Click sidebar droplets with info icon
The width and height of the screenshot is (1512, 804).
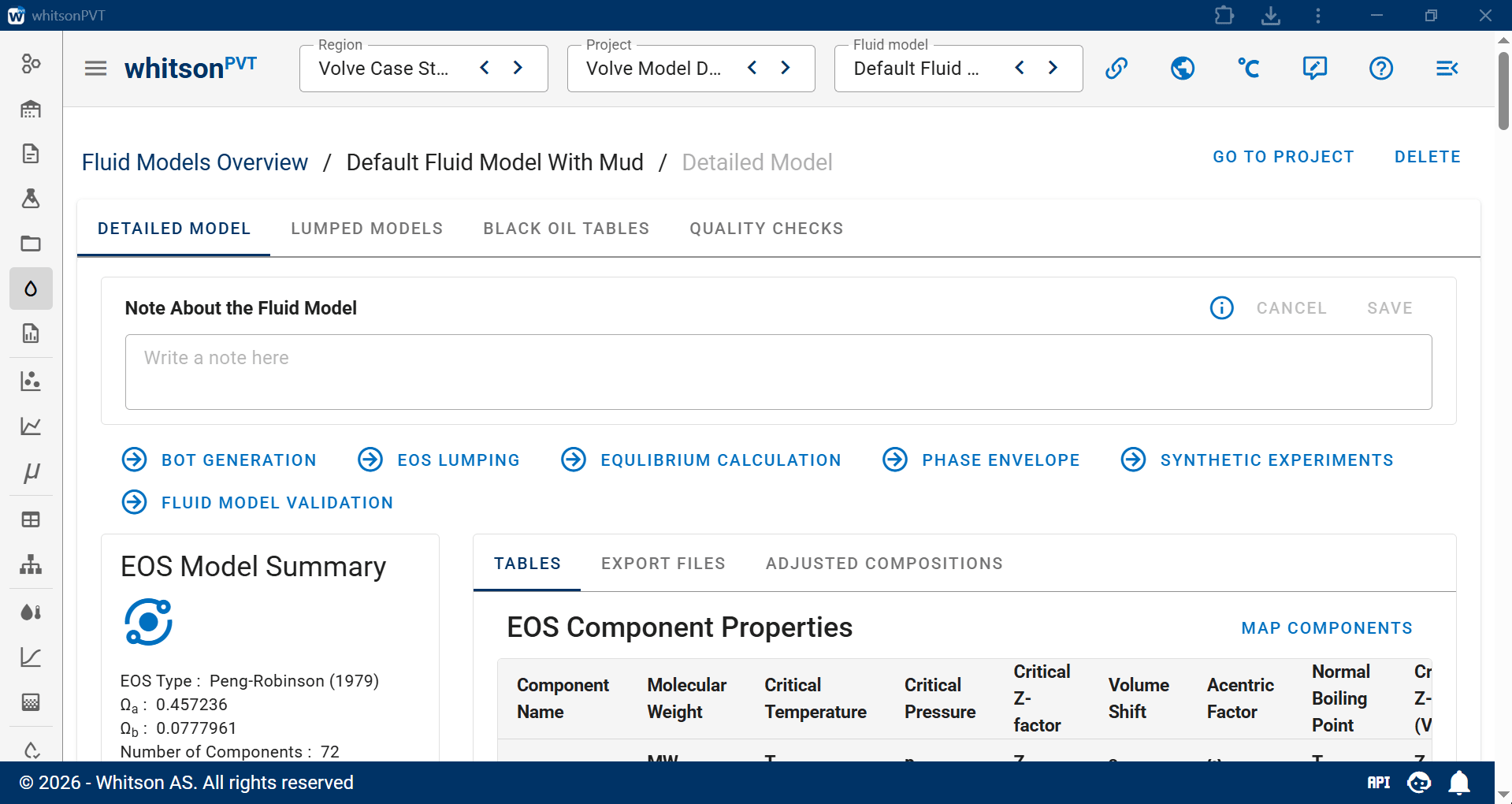pos(31,612)
